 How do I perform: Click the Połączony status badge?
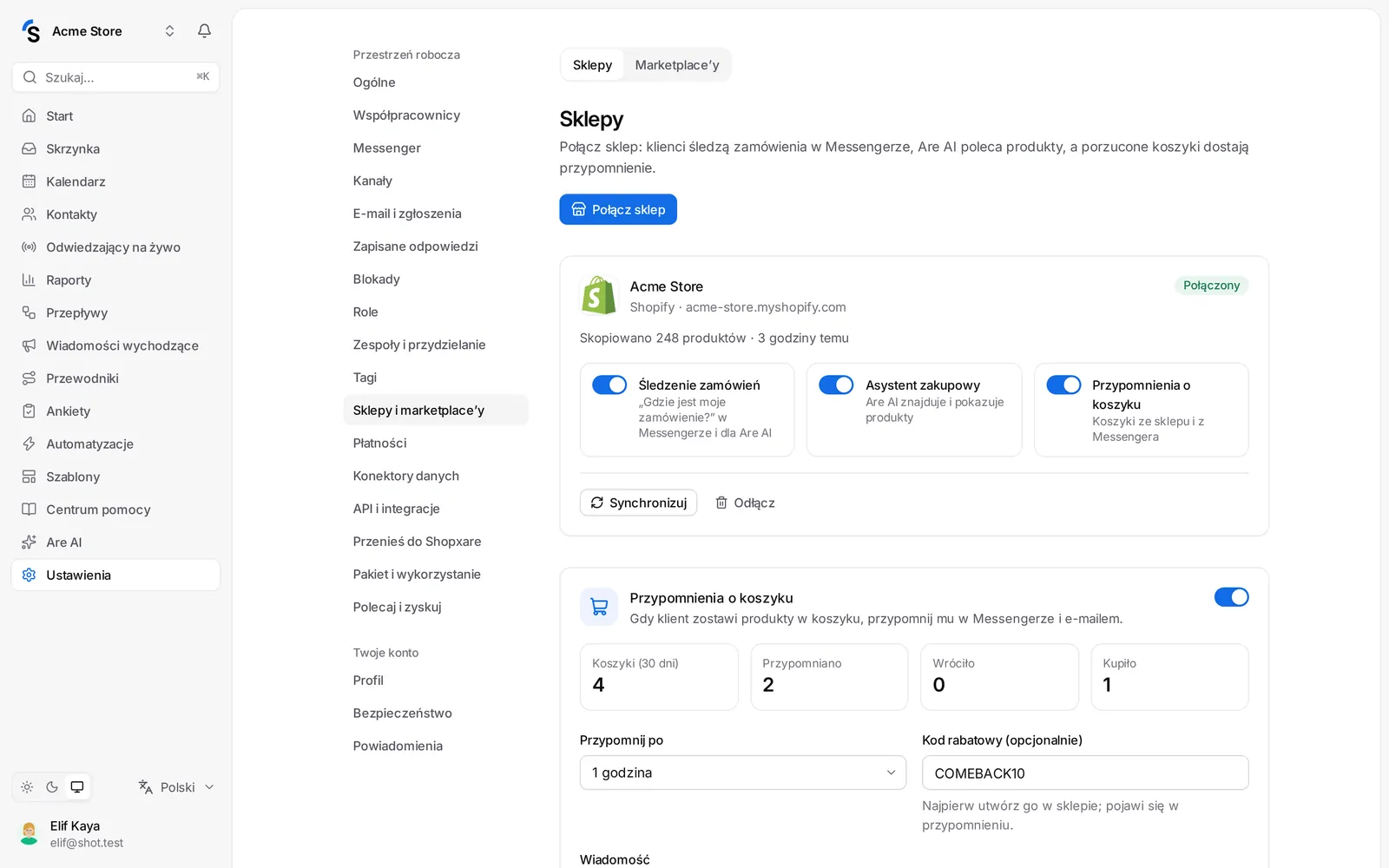point(1211,286)
